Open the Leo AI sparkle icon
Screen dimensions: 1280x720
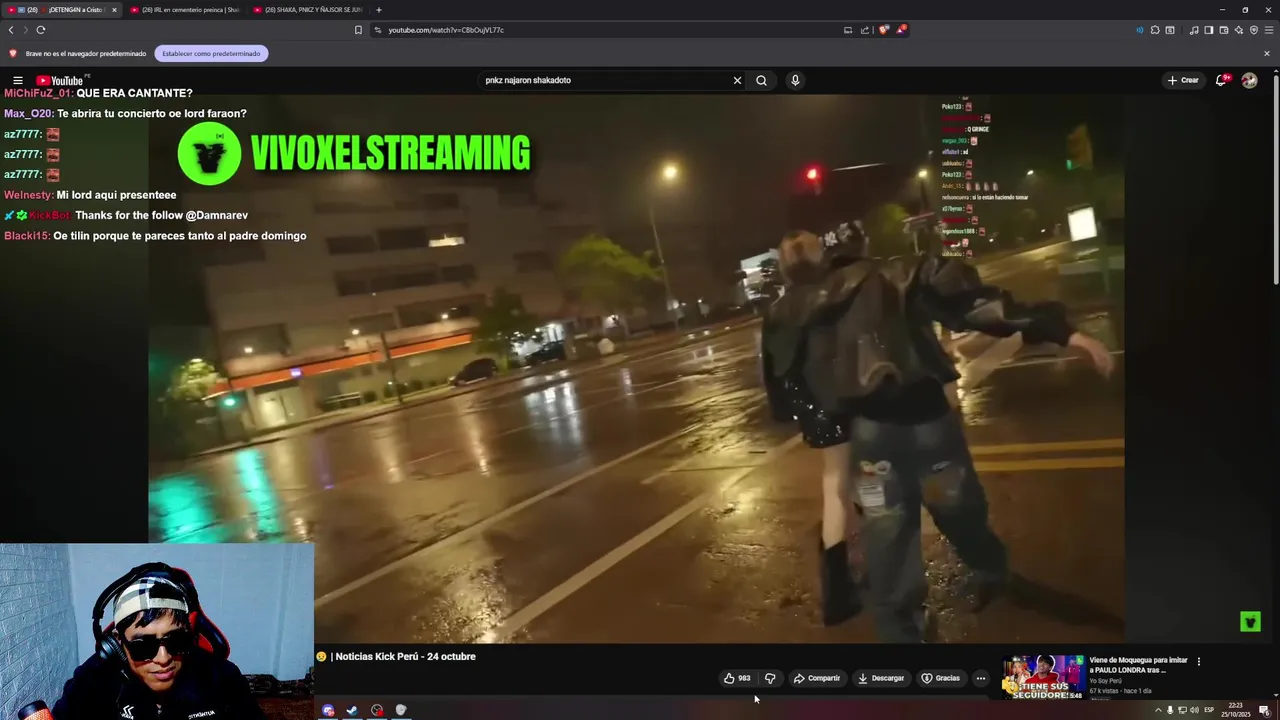point(1238,30)
